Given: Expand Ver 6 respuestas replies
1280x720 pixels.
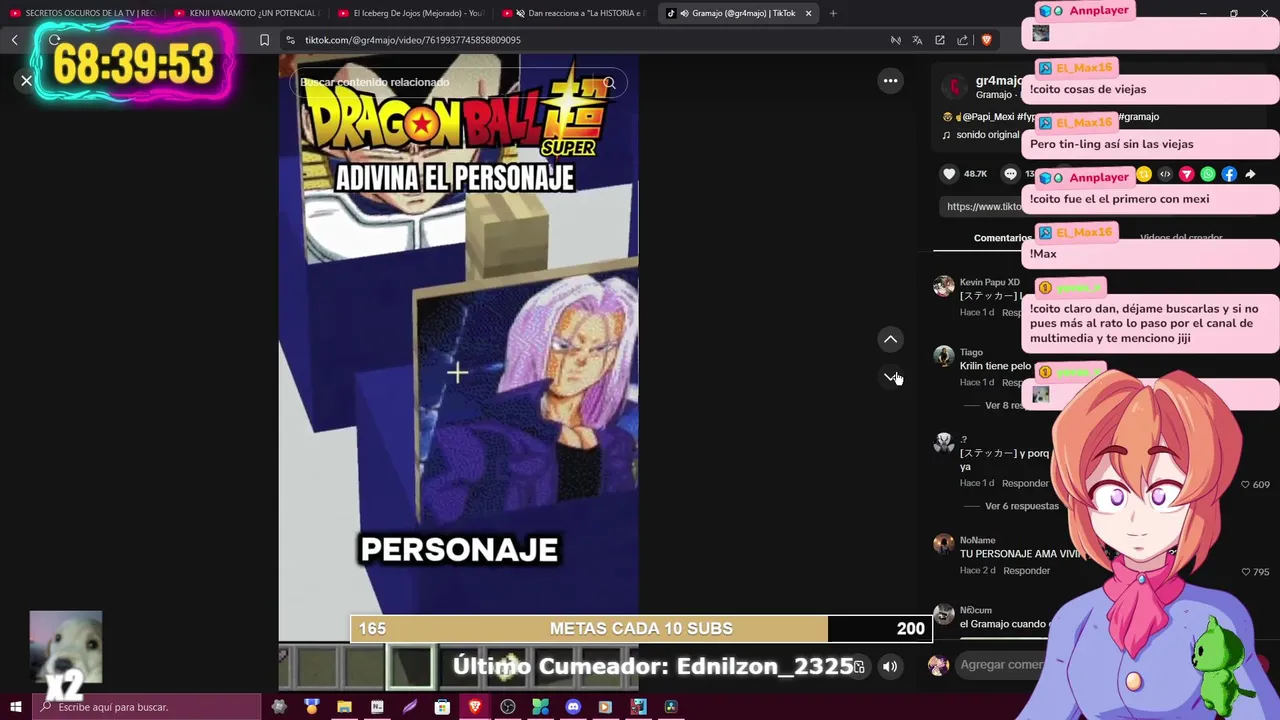Looking at the screenshot, I should point(1022,506).
